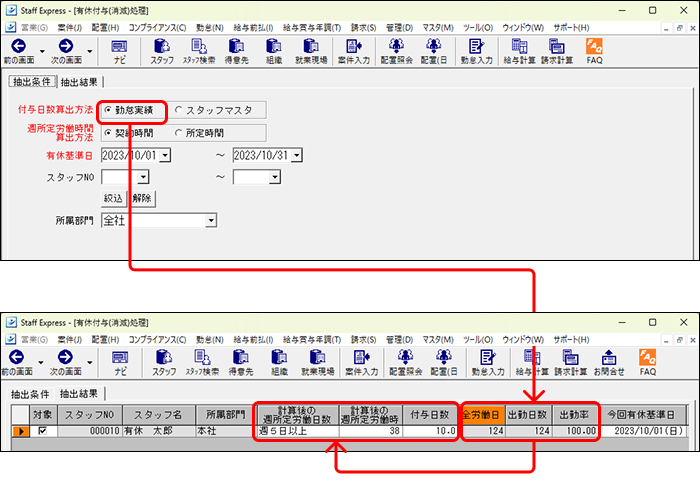This screenshot has height=484, width=700.
Task: Select 勤怠実績 radio button
Action: click(x=108, y=110)
